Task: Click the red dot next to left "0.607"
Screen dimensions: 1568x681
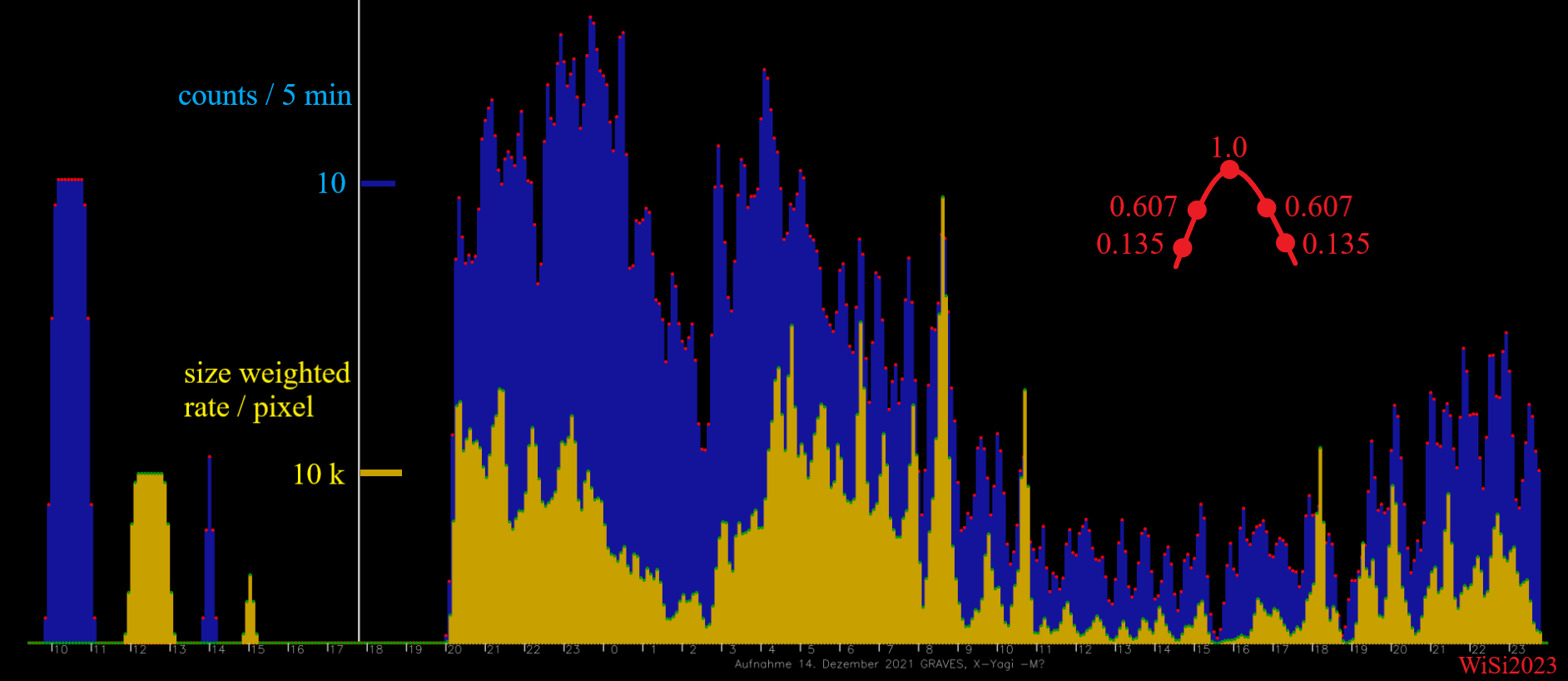Action: pyautogui.click(x=1197, y=209)
